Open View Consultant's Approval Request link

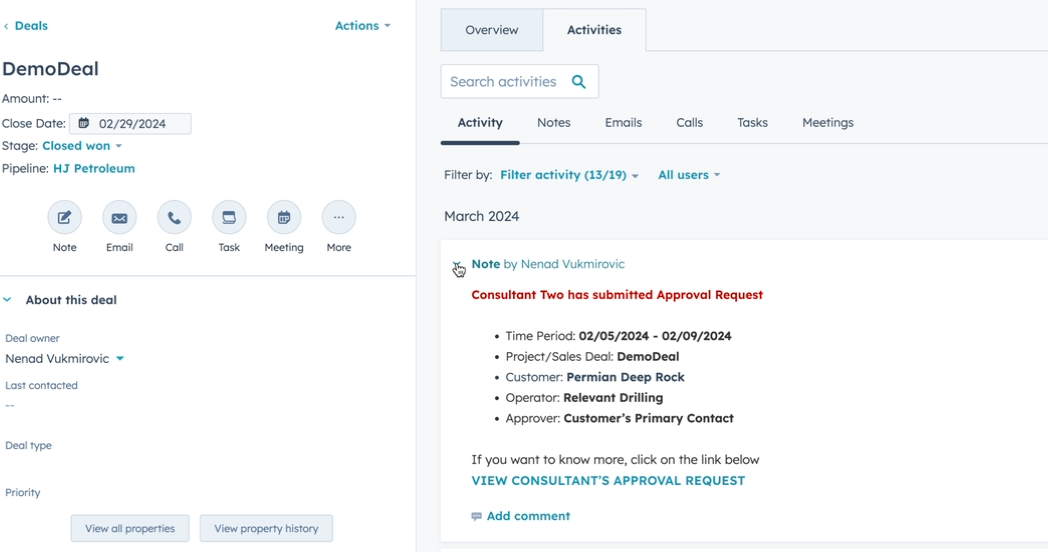click(608, 481)
